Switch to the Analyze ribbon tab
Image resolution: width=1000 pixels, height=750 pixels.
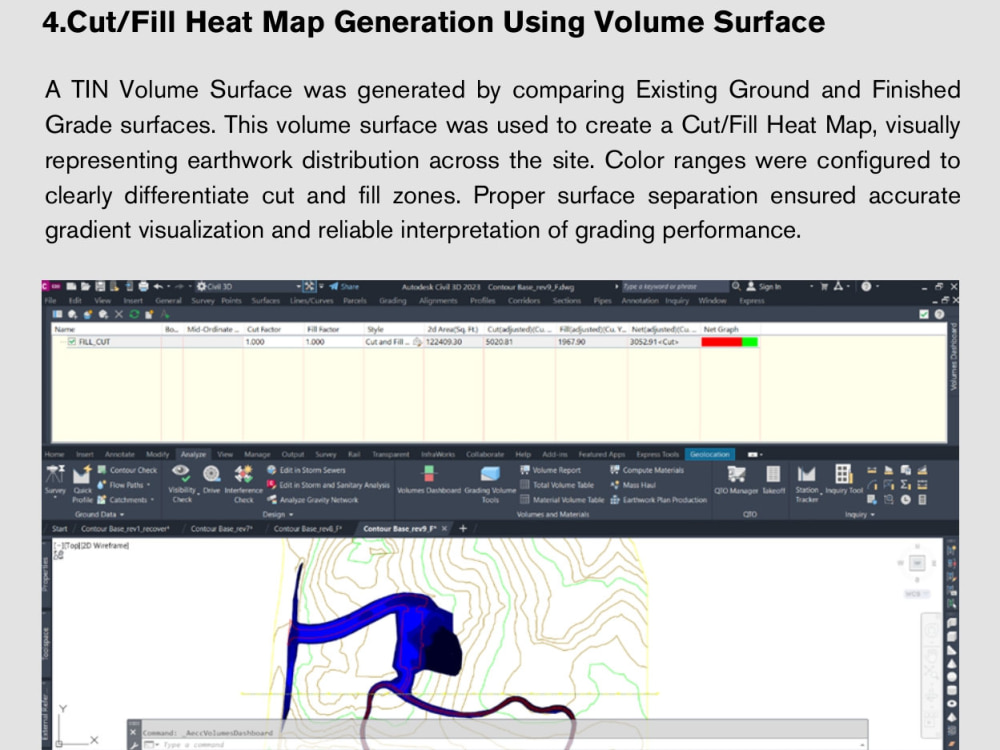coord(193,455)
